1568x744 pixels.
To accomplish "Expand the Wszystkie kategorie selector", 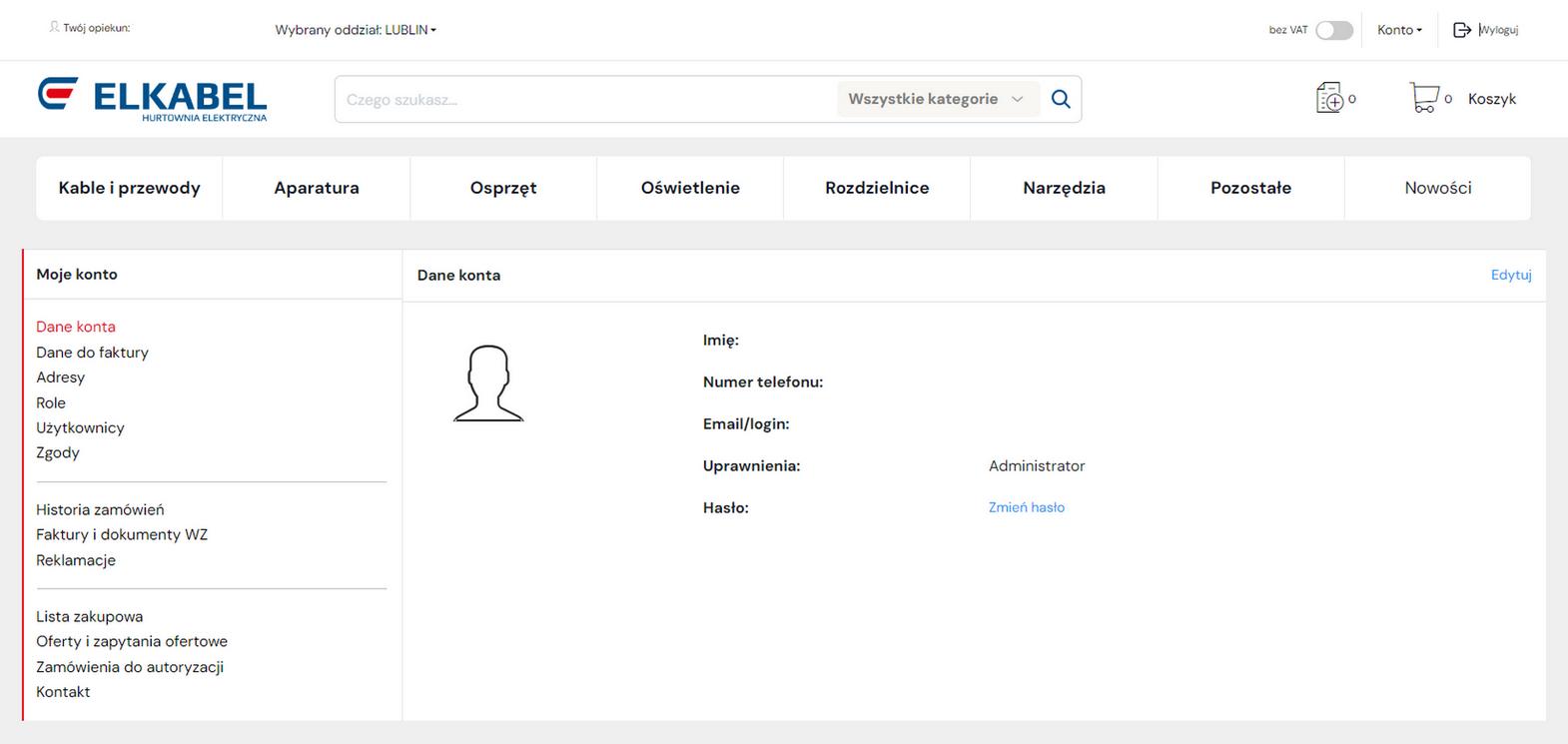I will point(935,99).
